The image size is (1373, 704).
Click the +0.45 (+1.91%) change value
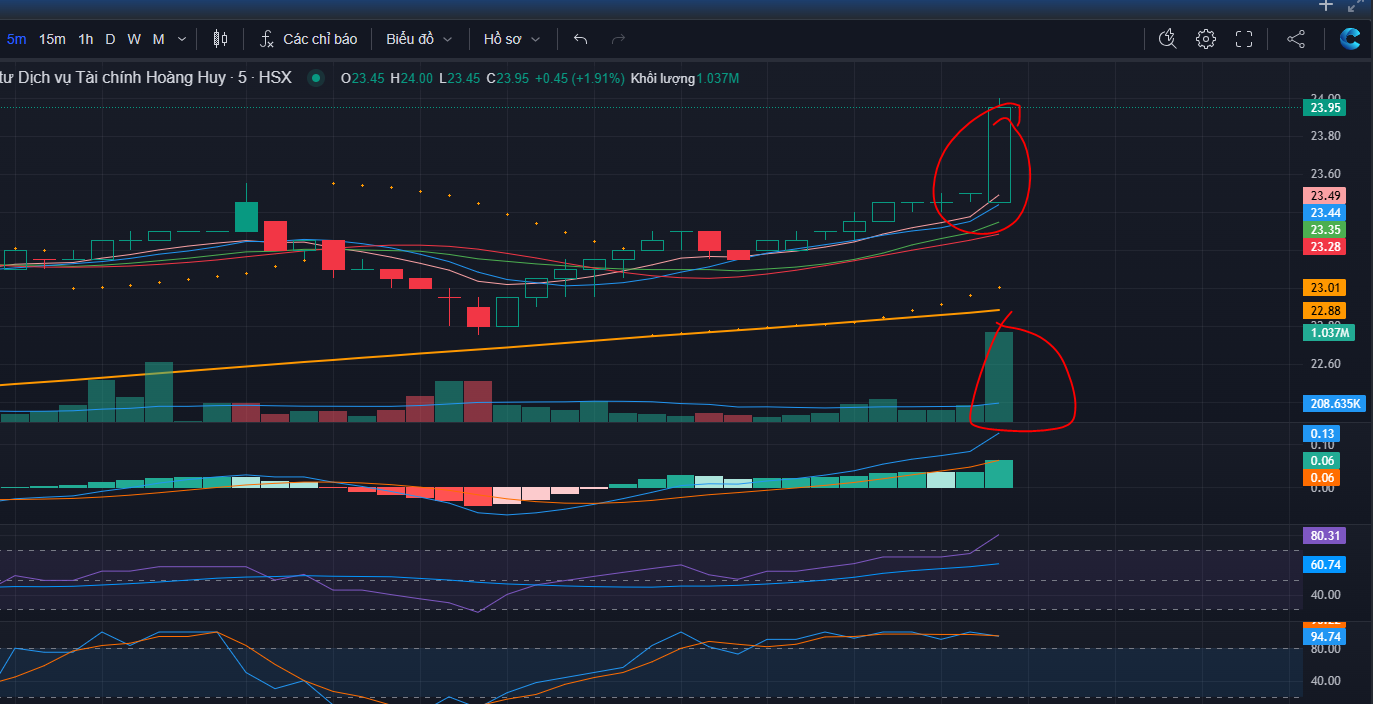point(580,78)
